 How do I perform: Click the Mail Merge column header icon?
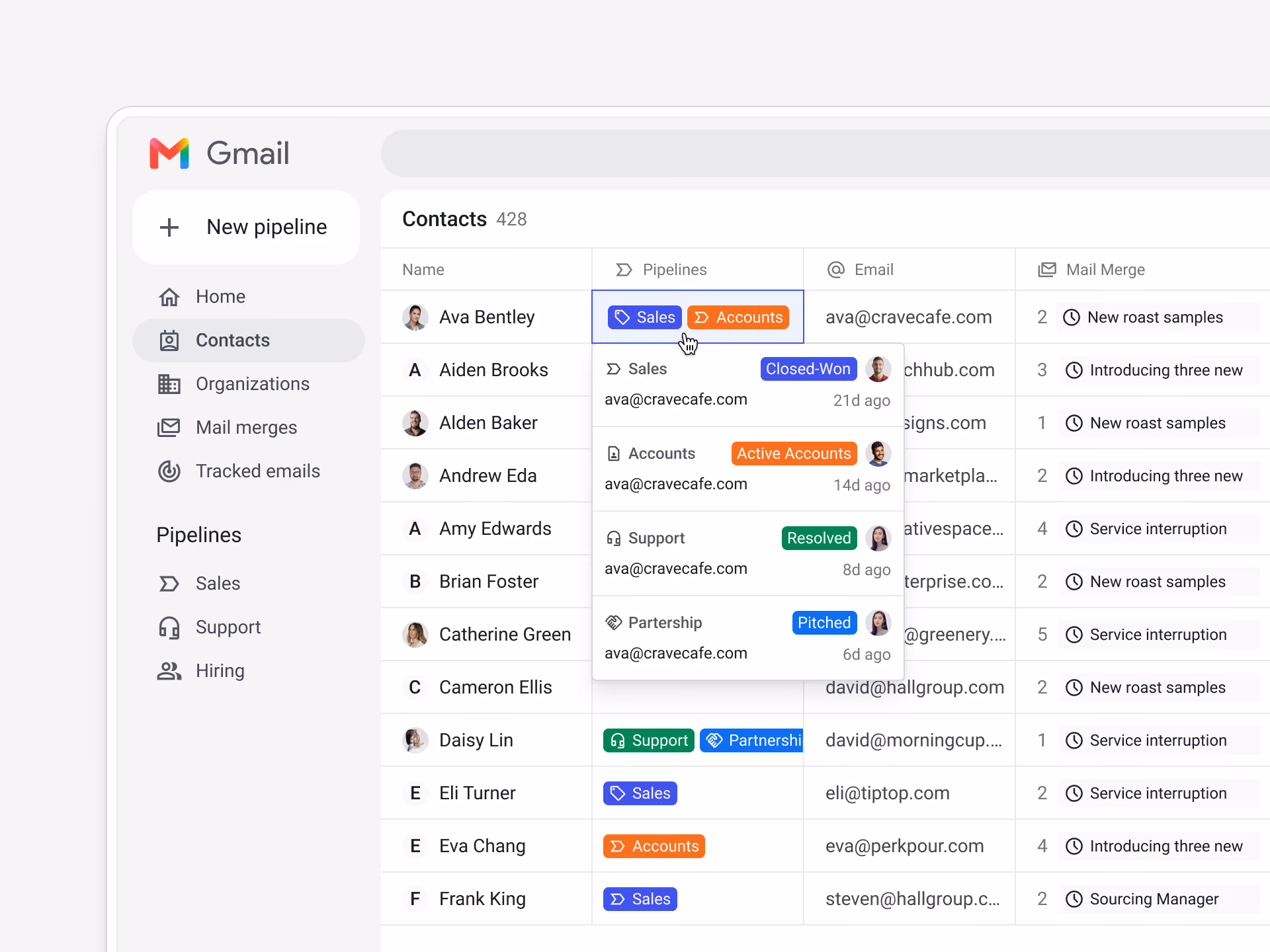[x=1047, y=270]
